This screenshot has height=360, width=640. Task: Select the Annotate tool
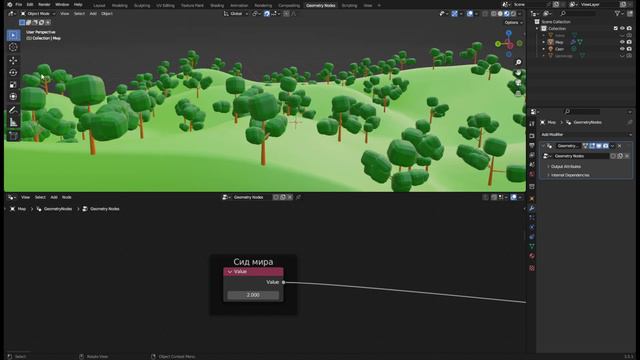click(x=13, y=110)
